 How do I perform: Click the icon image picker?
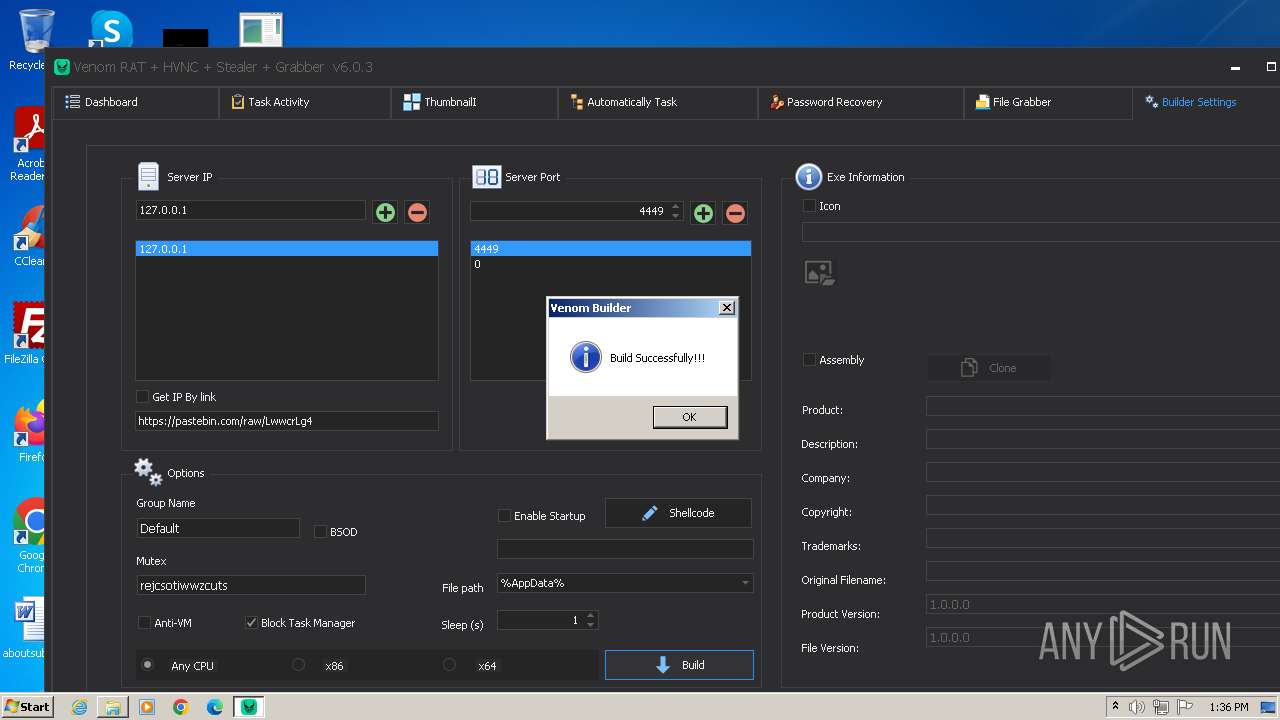tap(820, 272)
